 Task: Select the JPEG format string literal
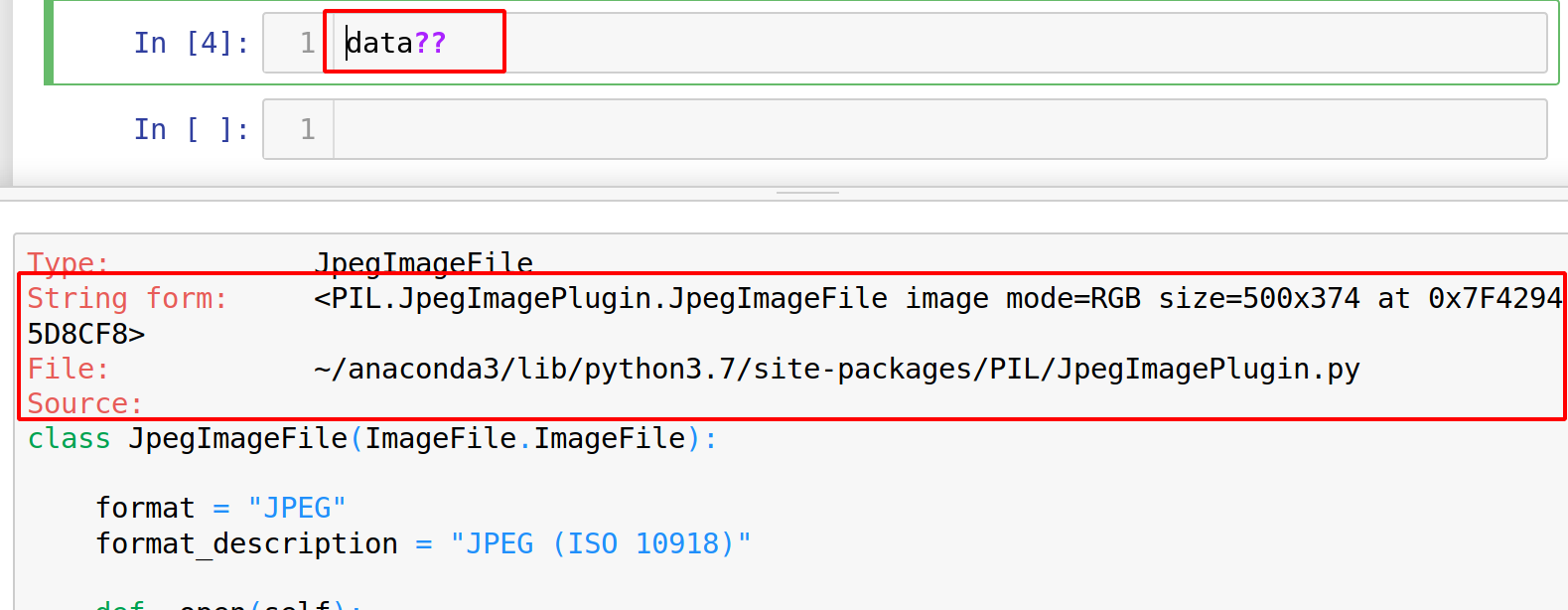[x=298, y=507]
